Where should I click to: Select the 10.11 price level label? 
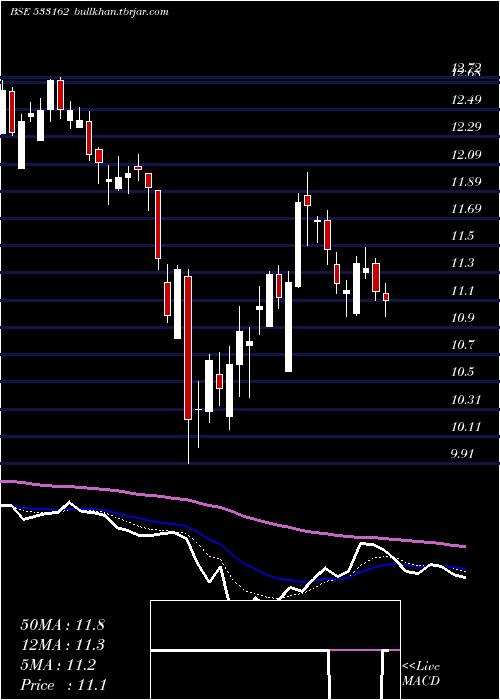(466, 427)
